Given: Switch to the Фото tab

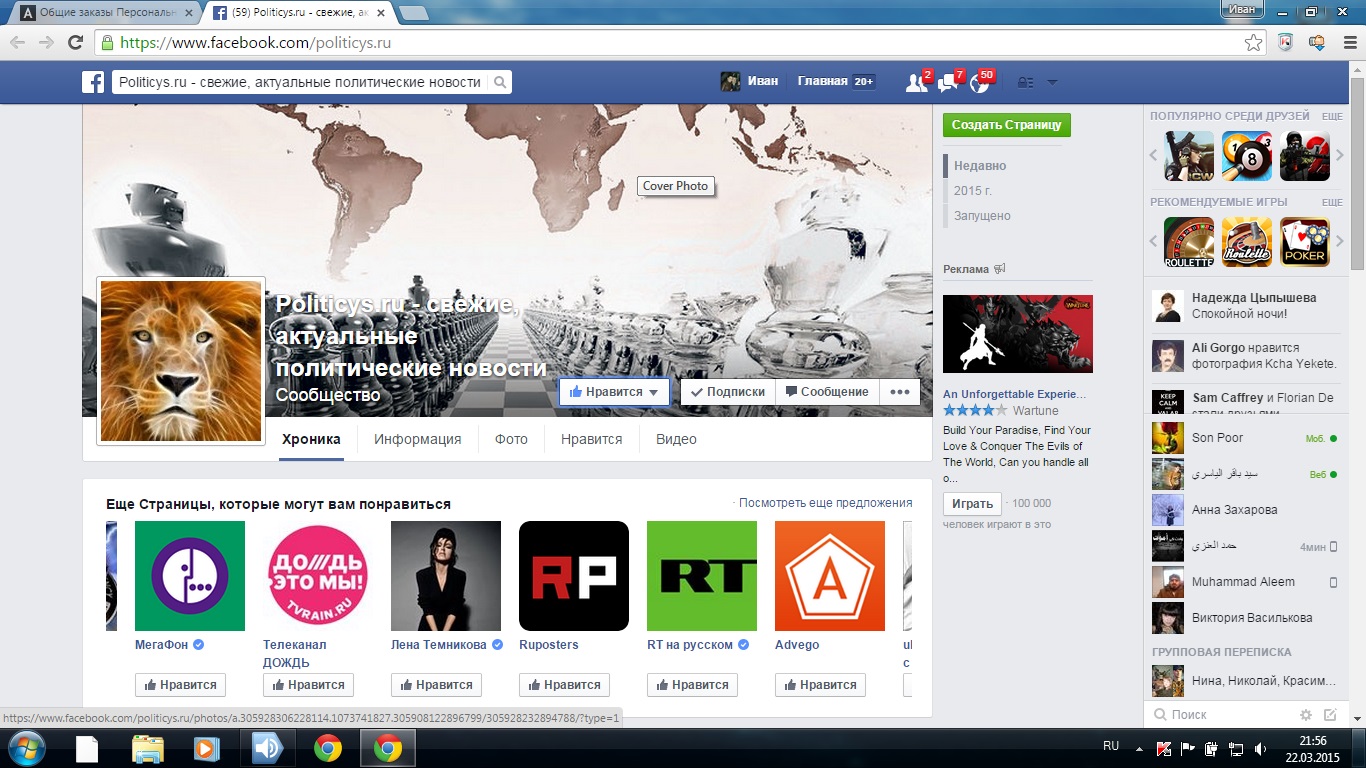Looking at the screenshot, I should click(511, 439).
